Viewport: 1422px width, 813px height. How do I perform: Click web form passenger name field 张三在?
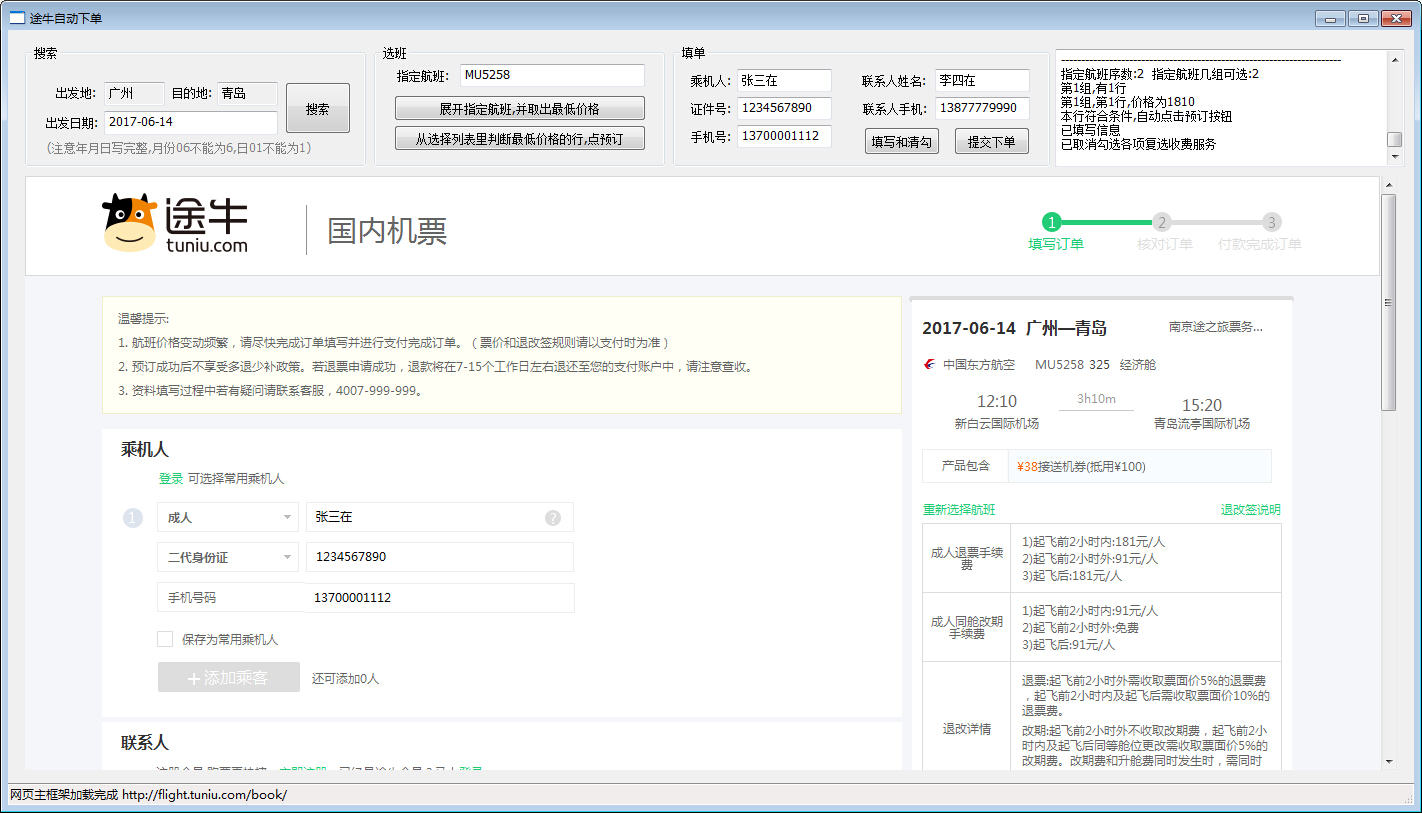pyautogui.click(x=440, y=517)
